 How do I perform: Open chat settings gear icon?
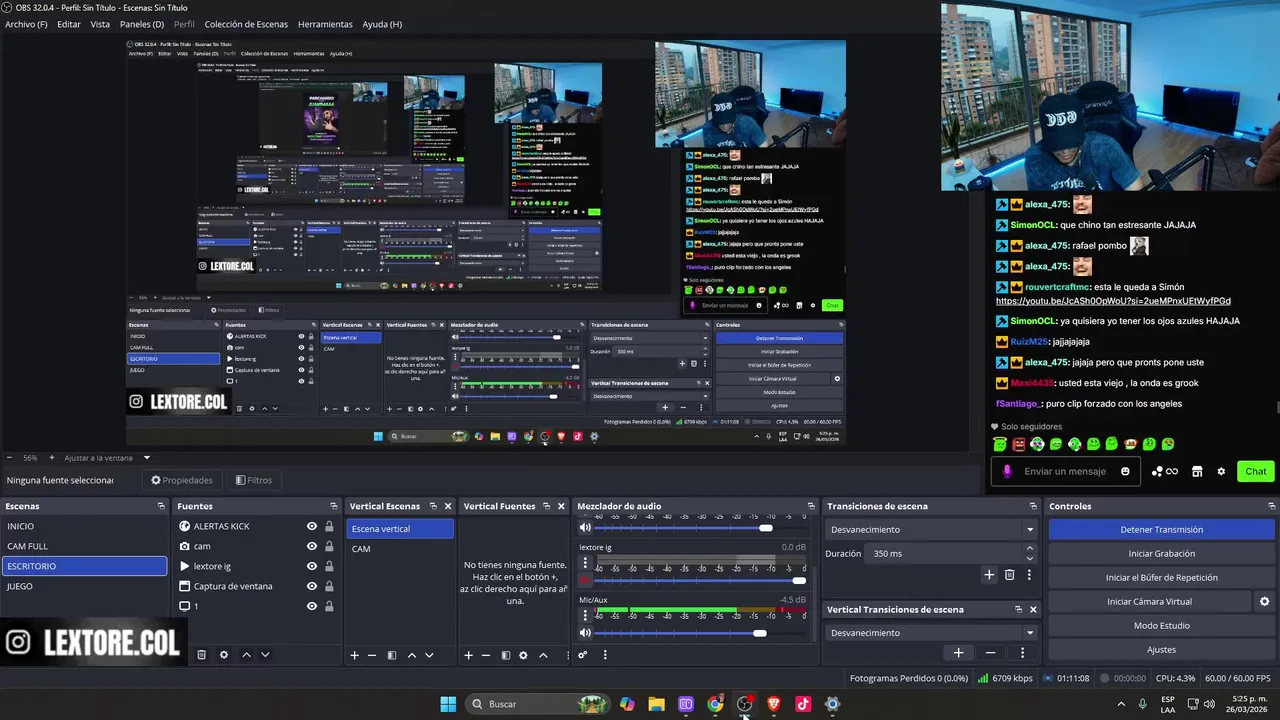[1221, 471]
